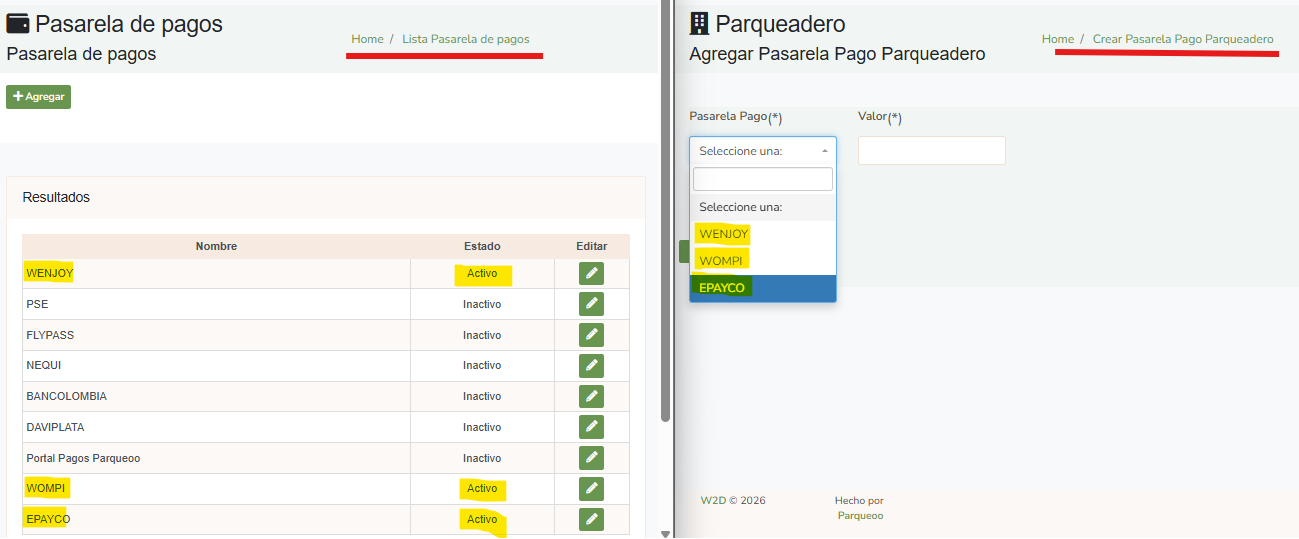Image resolution: width=1299 pixels, height=539 pixels.
Task: Pick EPAYCO from the dropdown options
Action: 722,288
